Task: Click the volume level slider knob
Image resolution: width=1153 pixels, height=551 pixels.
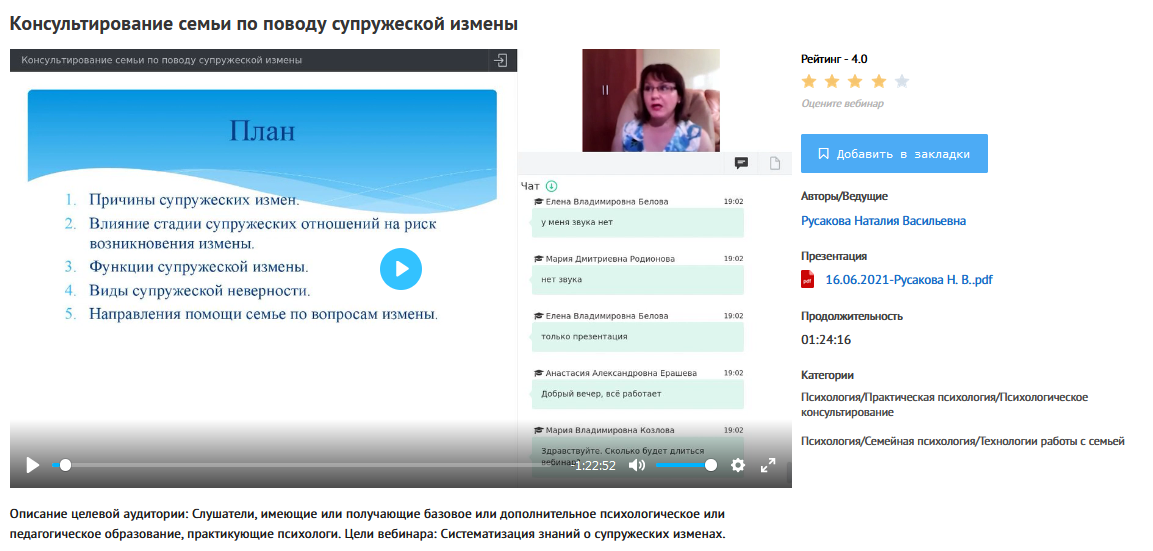Action: click(x=711, y=465)
